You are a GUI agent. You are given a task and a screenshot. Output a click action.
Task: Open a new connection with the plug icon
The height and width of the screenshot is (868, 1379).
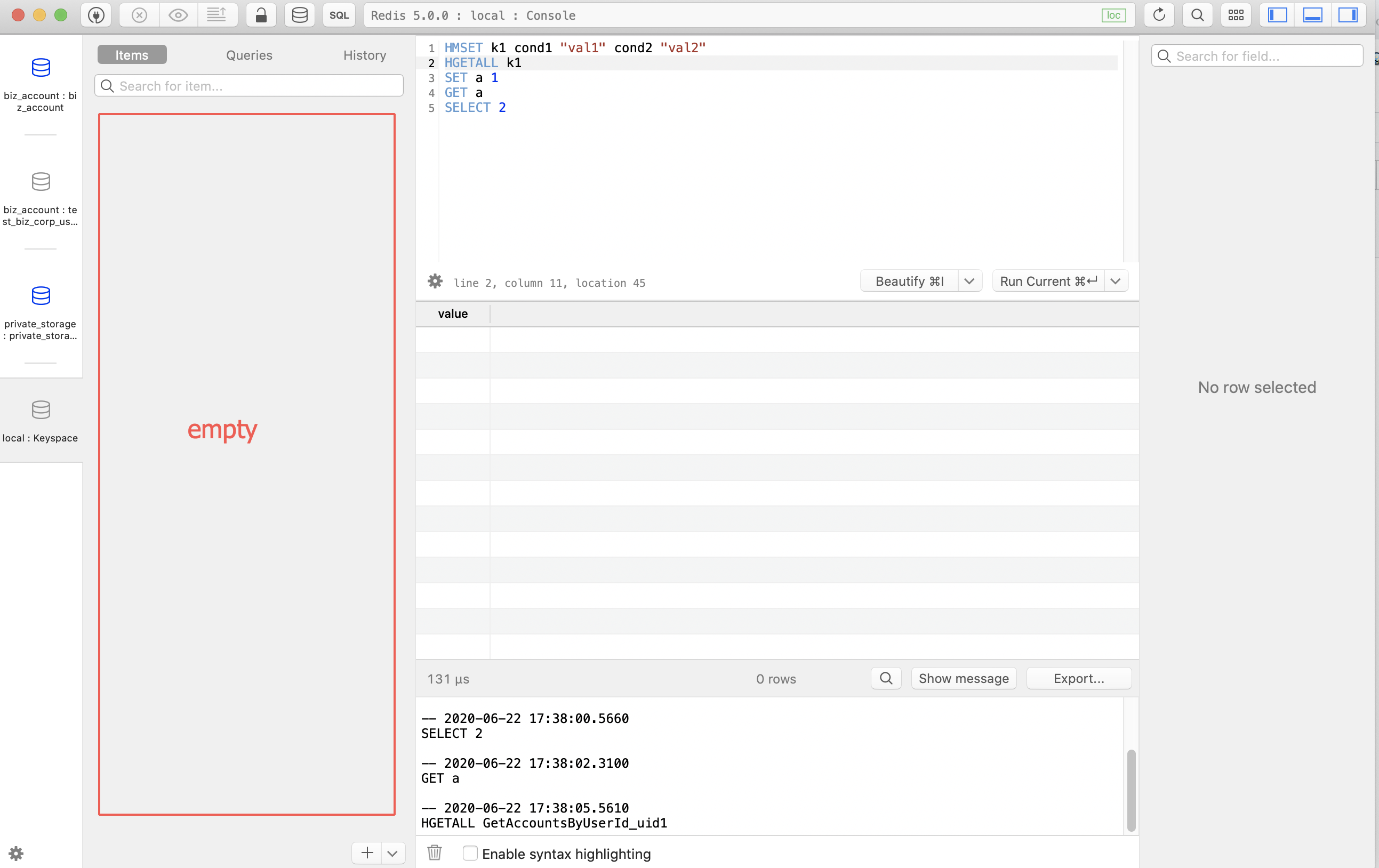pos(96,15)
